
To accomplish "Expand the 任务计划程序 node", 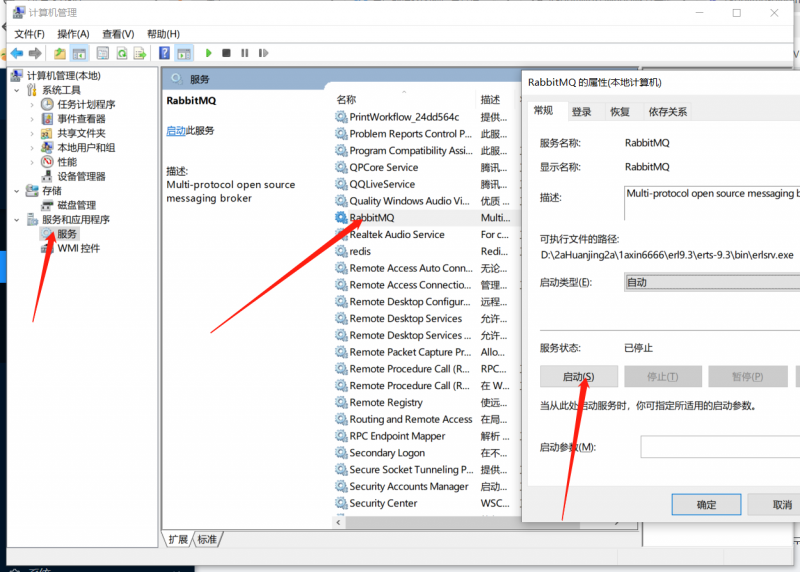I will click(x=32, y=105).
